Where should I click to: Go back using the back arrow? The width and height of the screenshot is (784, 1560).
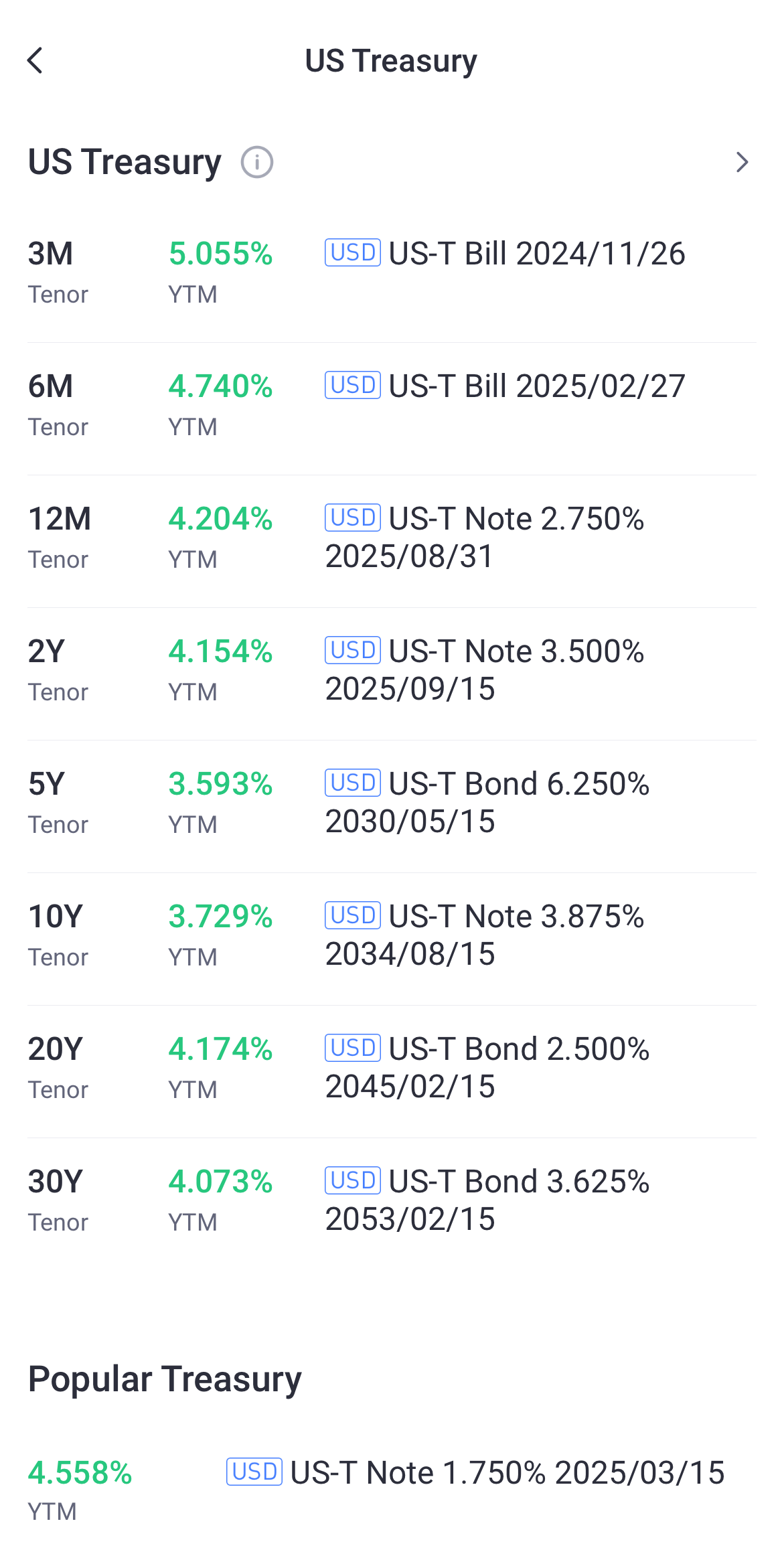(35, 61)
